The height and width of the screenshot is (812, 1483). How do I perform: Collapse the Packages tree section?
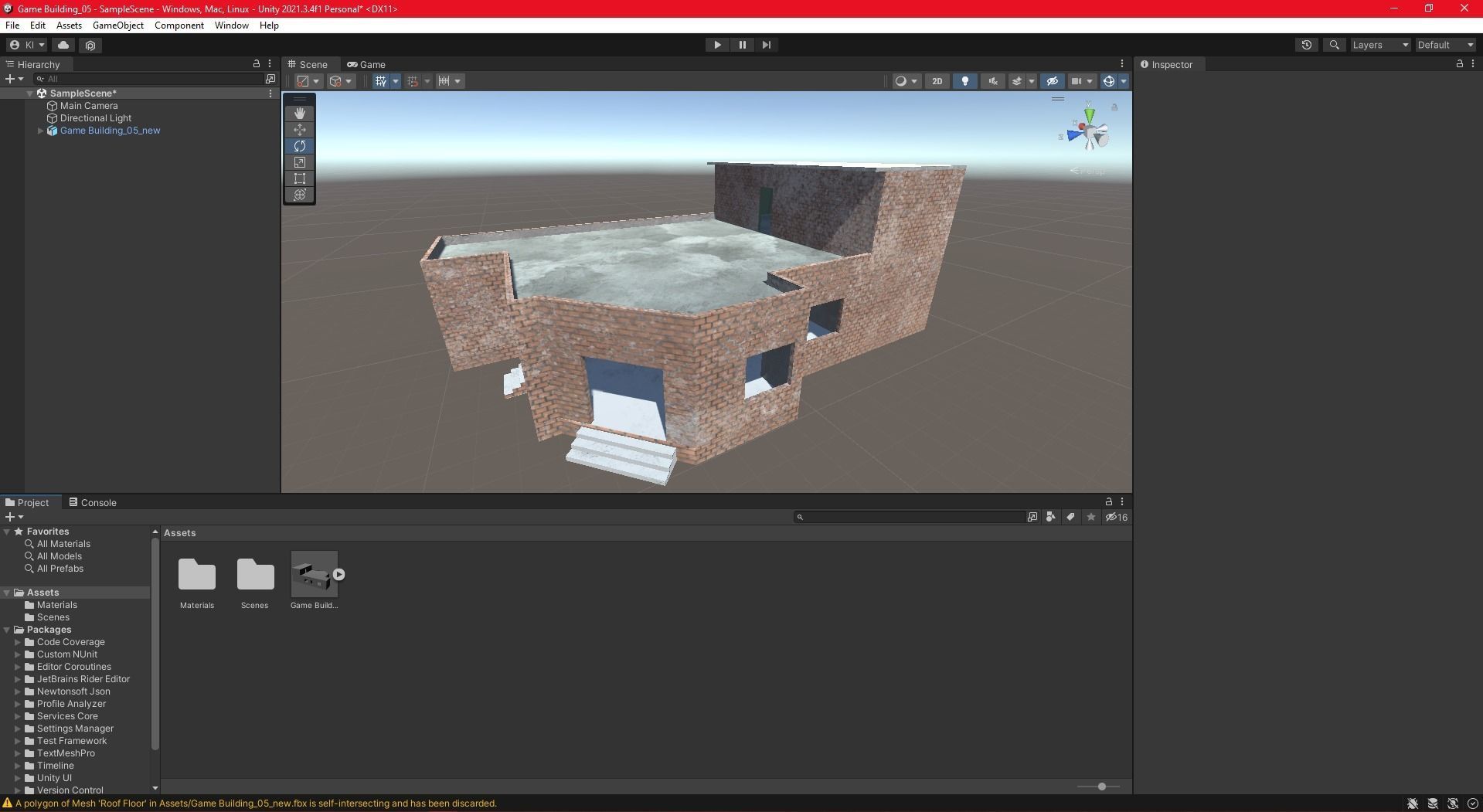click(x=7, y=630)
